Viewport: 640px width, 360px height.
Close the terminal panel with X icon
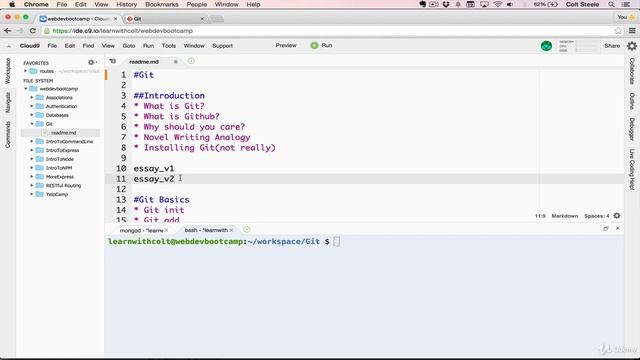[618, 229]
